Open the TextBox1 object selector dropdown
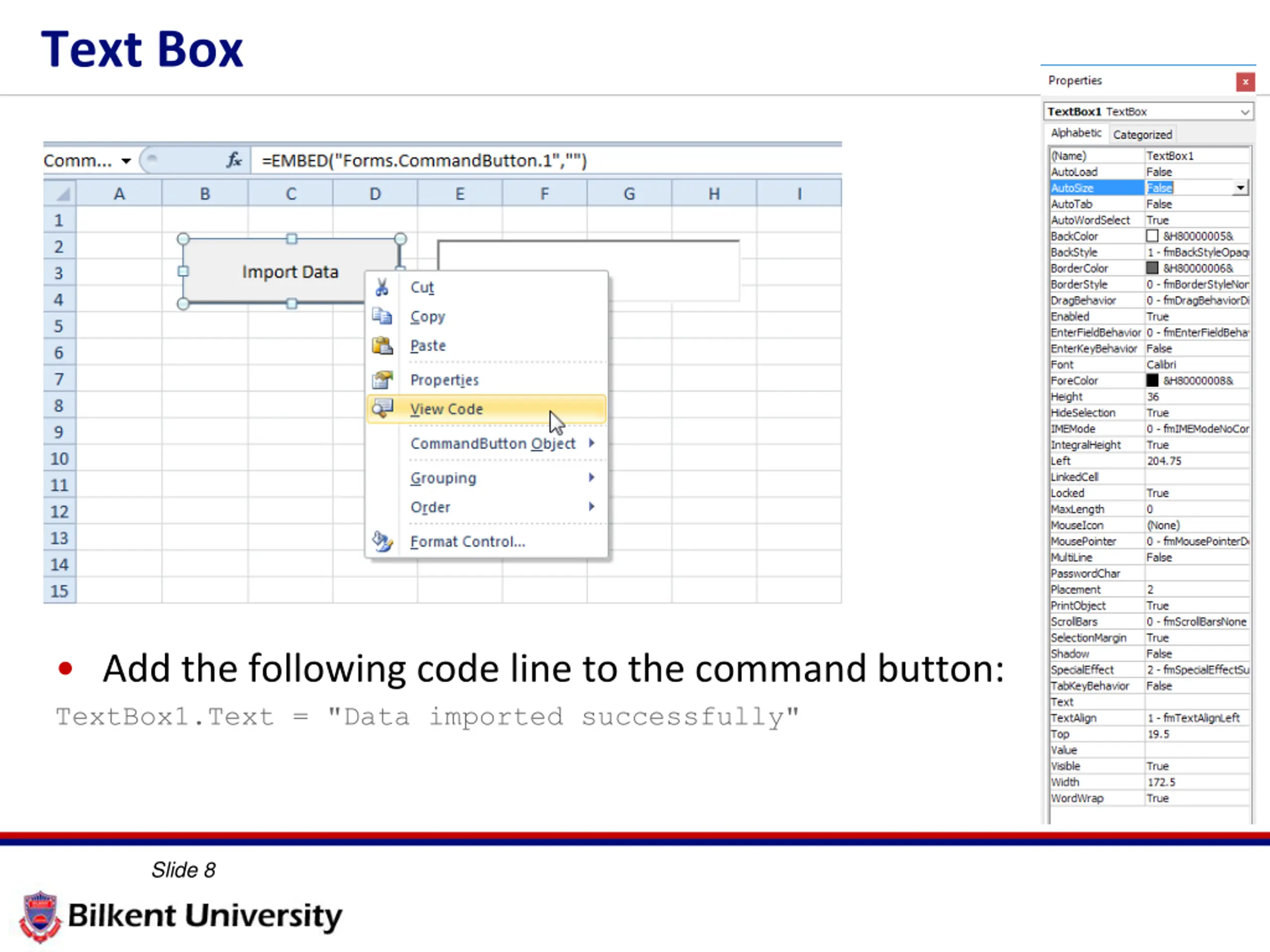The height and width of the screenshot is (952, 1270). click(x=1245, y=112)
